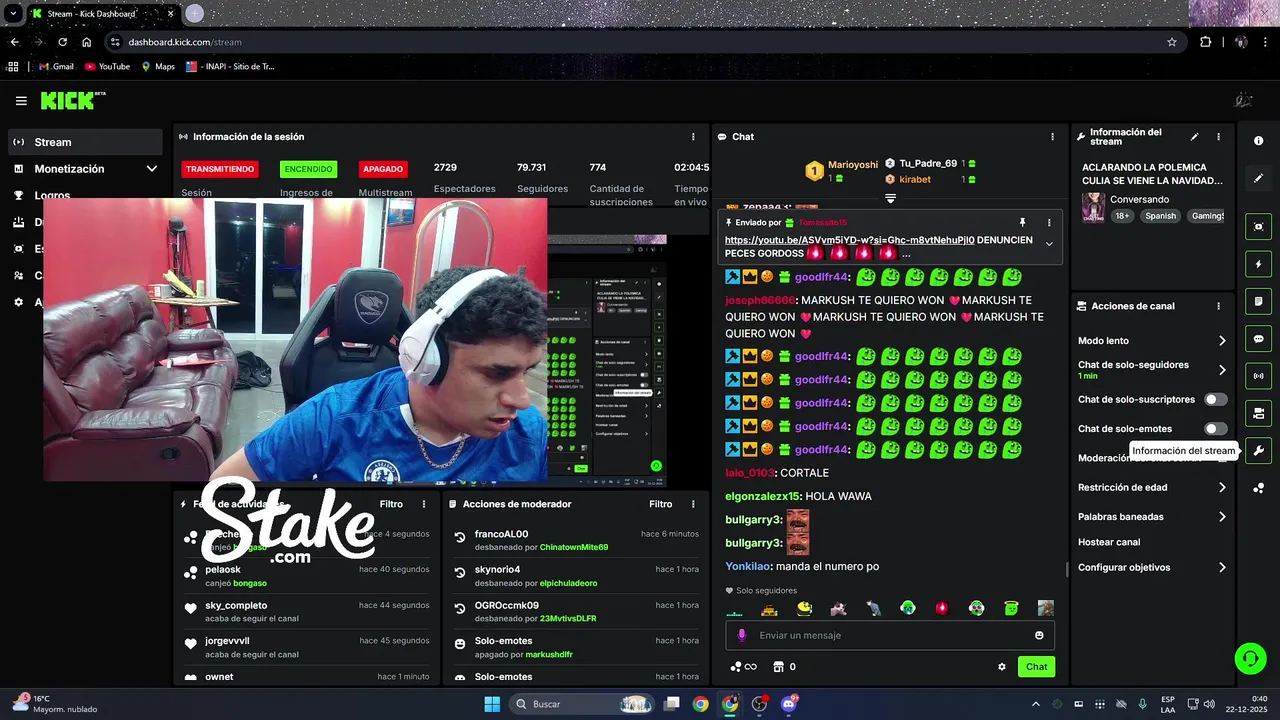Click the document icon in right sidebar

[x=1258, y=301]
